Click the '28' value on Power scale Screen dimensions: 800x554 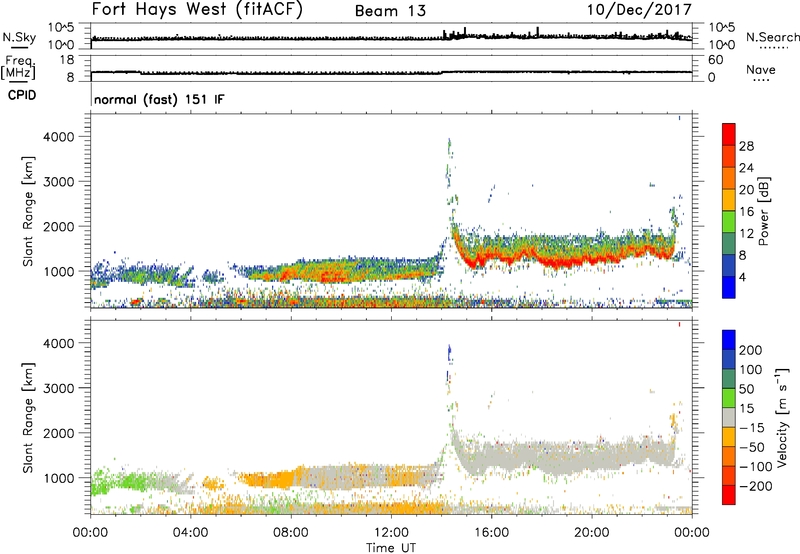[x=746, y=146]
